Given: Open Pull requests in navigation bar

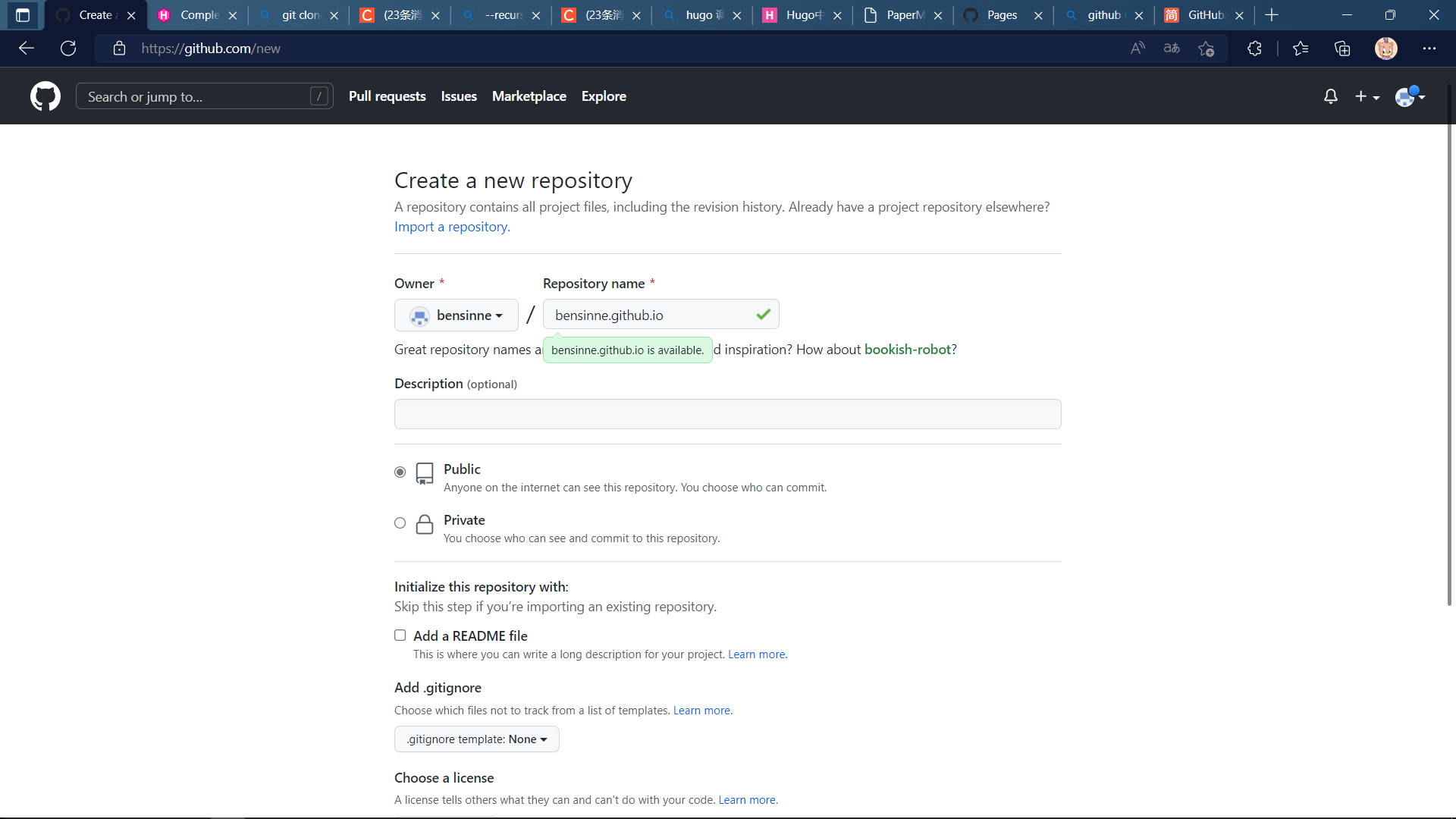Looking at the screenshot, I should [x=387, y=96].
